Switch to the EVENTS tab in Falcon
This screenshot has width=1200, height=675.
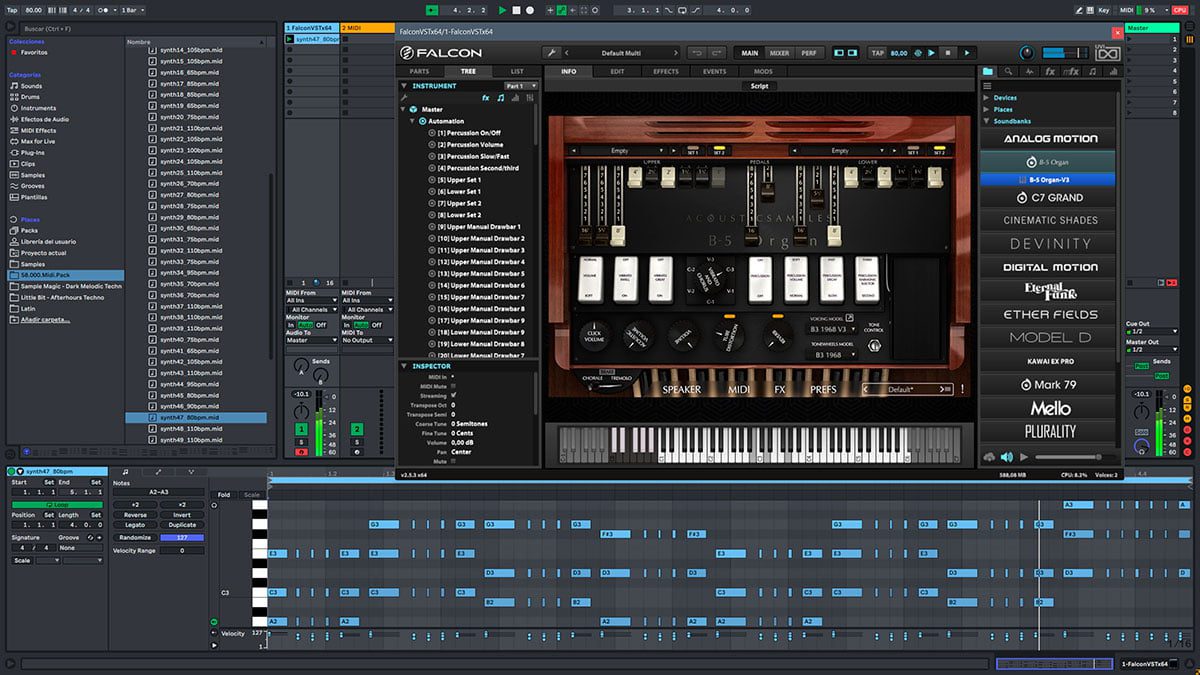tap(714, 72)
